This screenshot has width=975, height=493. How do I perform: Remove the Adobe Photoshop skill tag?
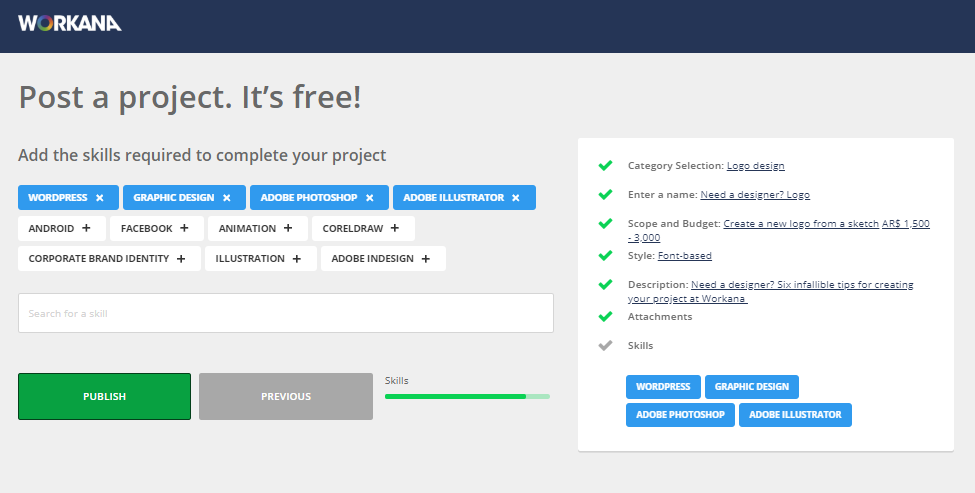[x=369, y=198]
